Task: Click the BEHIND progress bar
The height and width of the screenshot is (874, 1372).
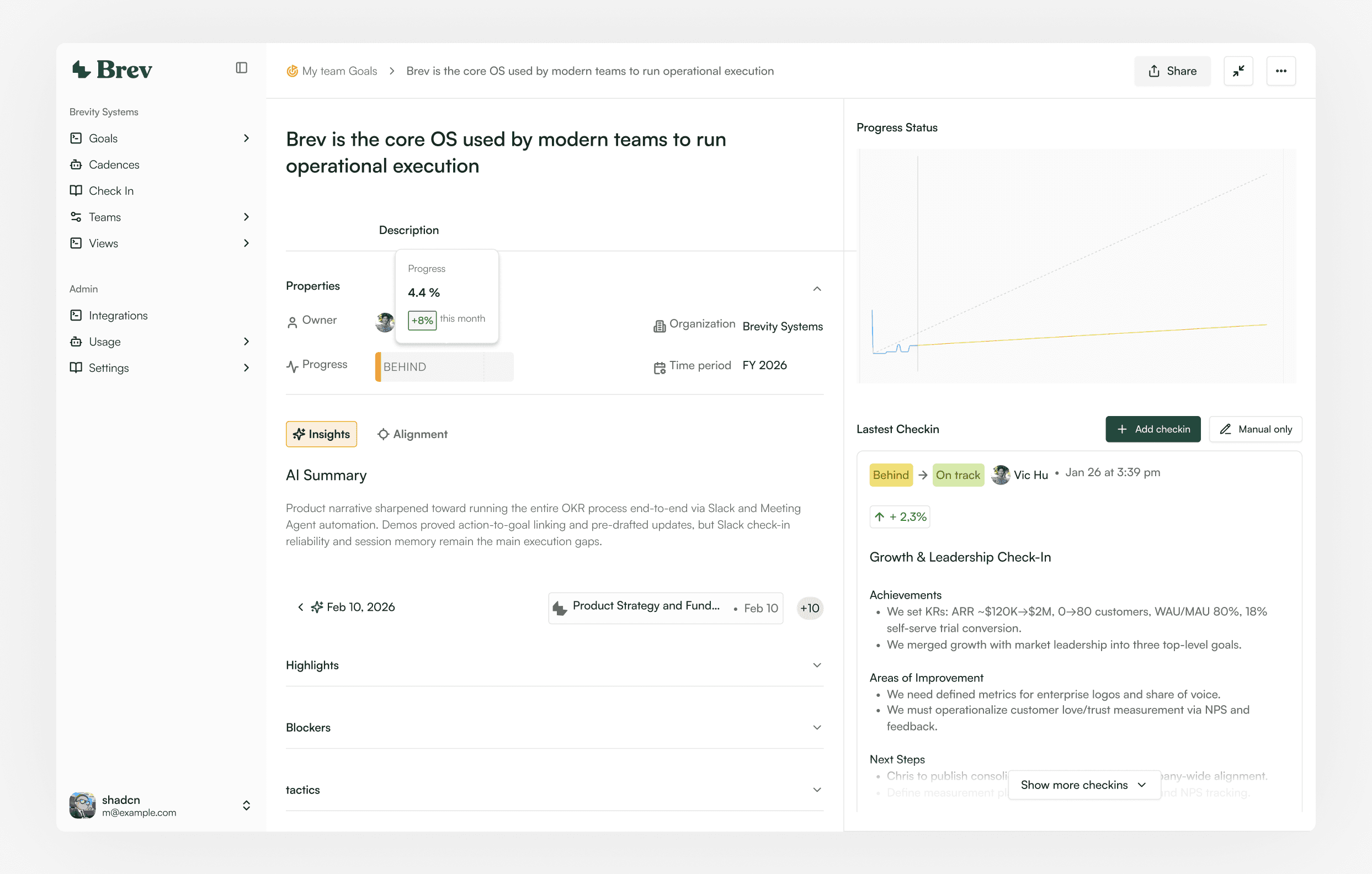Action: click(x=444, y=366)
